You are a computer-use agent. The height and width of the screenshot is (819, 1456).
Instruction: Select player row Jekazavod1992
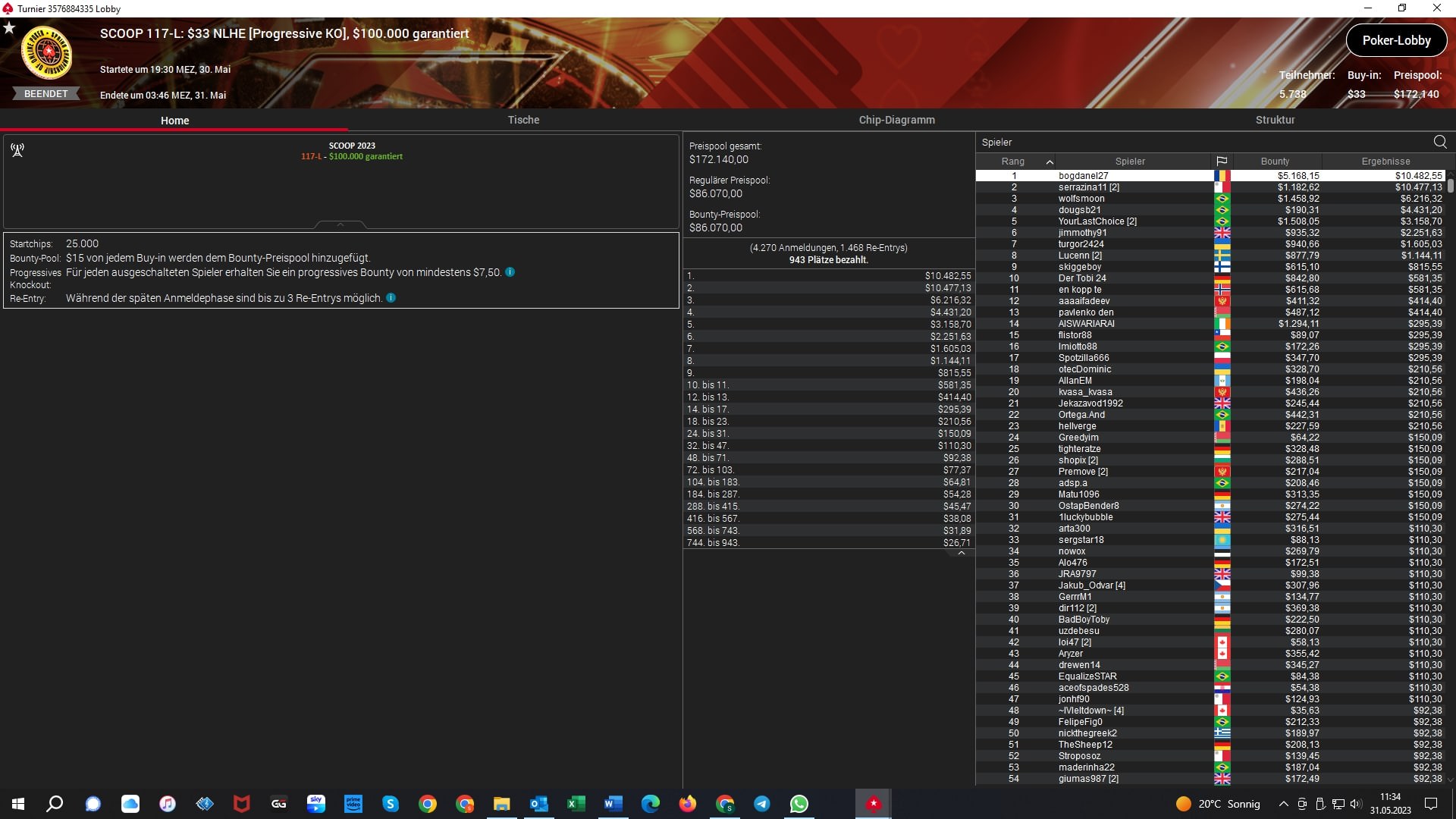click(1211, 403)
